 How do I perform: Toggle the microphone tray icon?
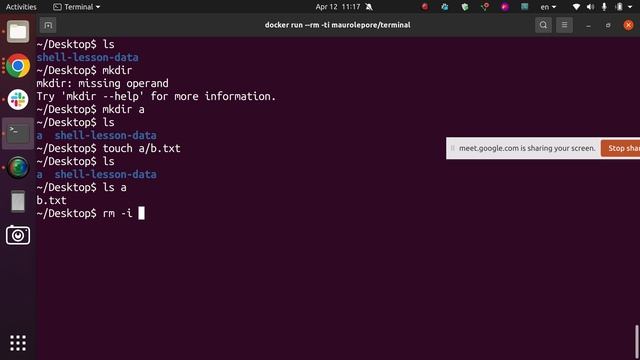tap(604, 7)
